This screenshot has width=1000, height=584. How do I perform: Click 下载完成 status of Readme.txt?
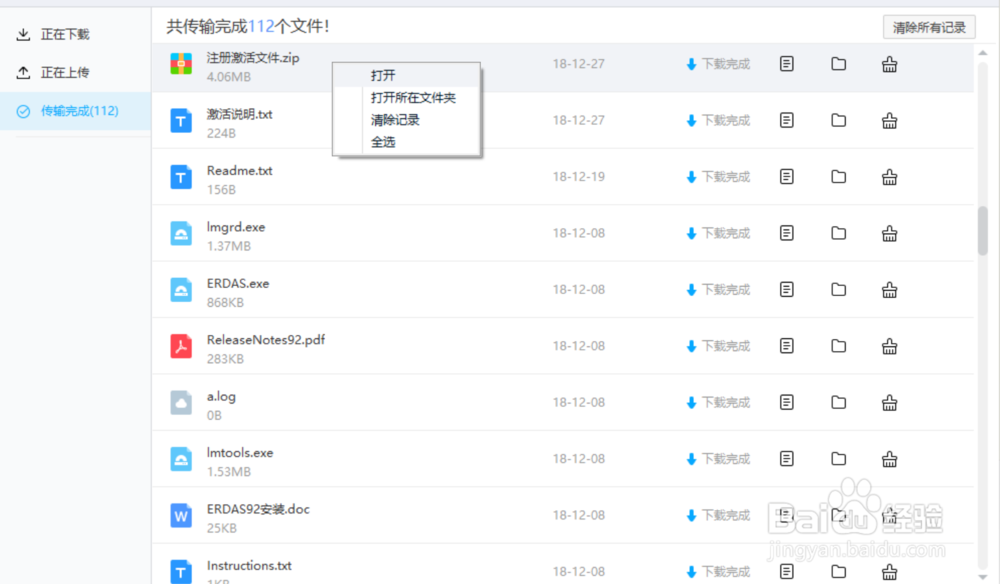coord(718,177)
